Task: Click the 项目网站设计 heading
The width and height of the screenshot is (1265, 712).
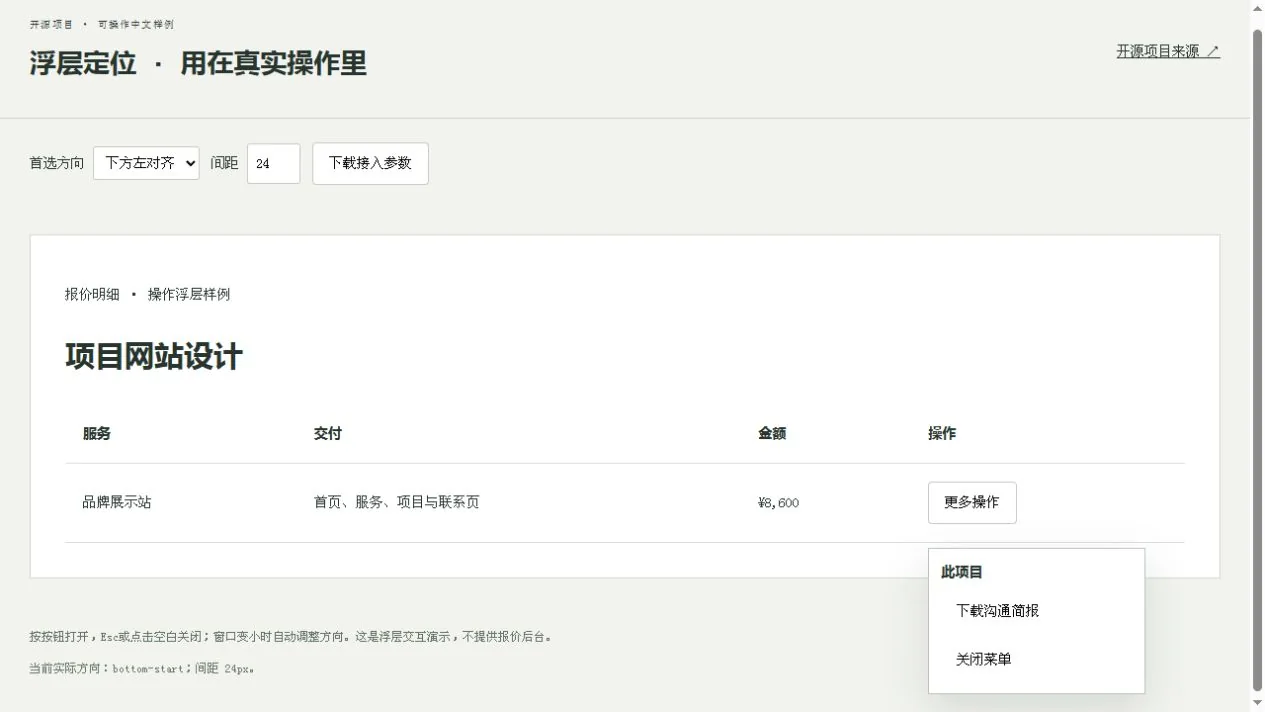Action: pos(154,356)
